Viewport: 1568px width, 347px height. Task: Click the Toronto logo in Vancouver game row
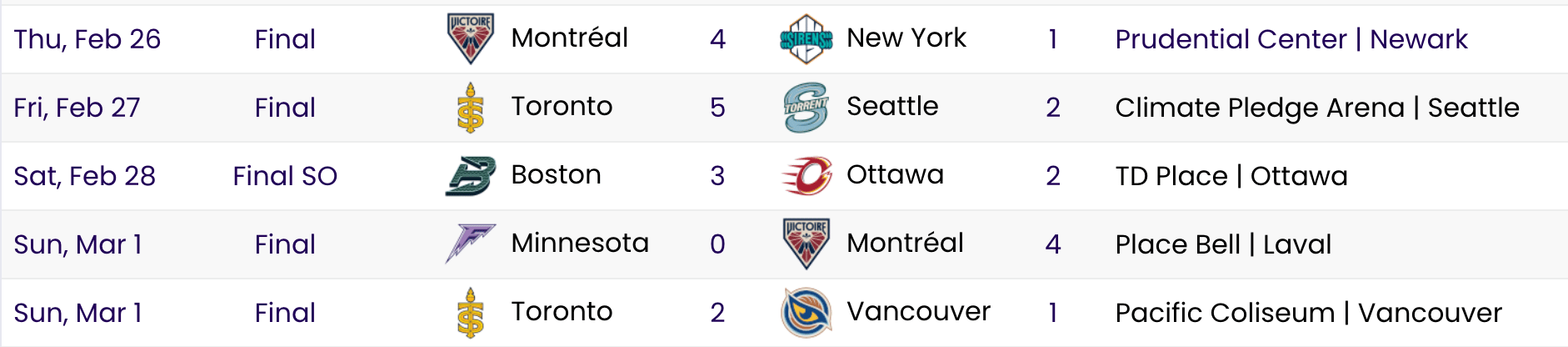coord(471,313)
